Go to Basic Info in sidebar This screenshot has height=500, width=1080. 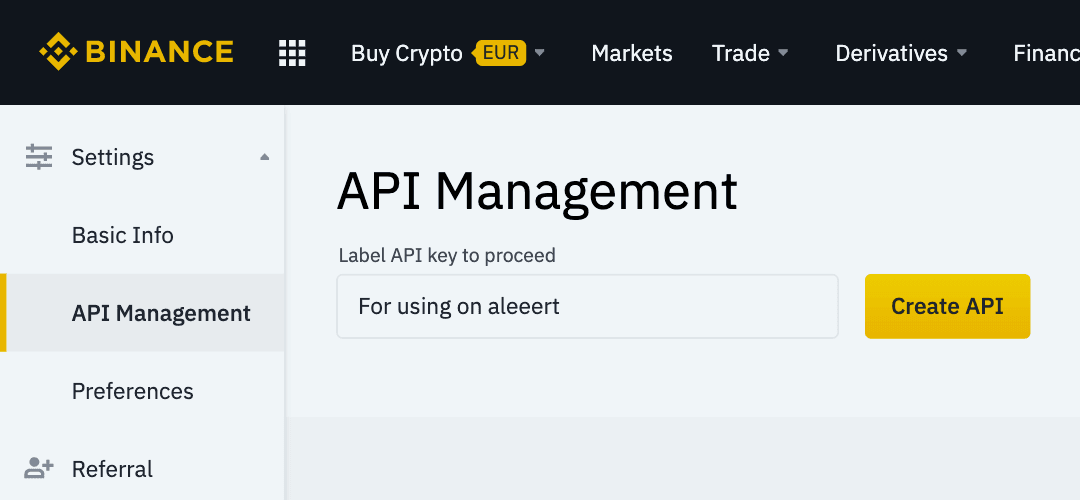[123, 235]
